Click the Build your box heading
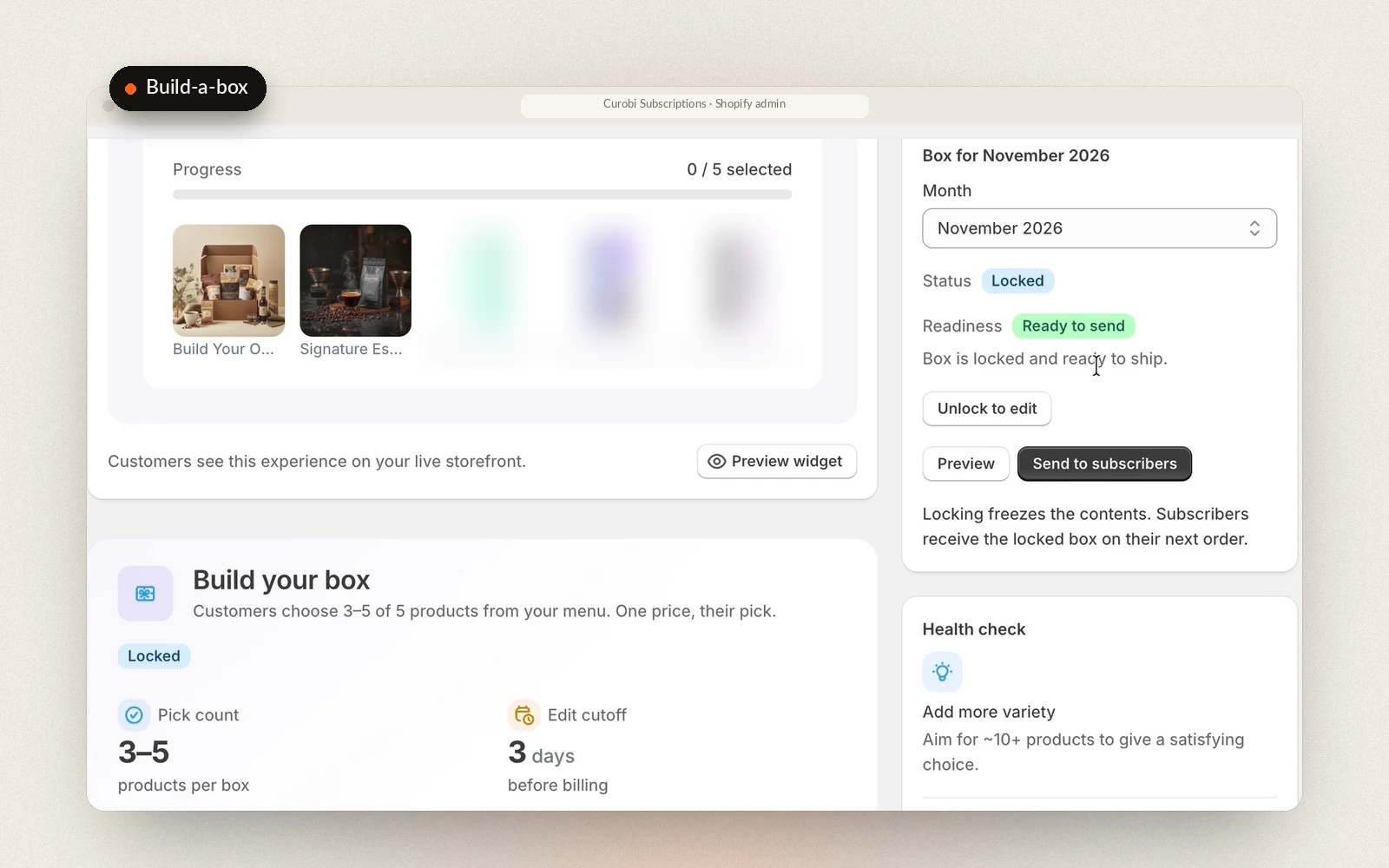This screenshot has height=868, width=1389. pyautogui.click(x=281, y=580)
